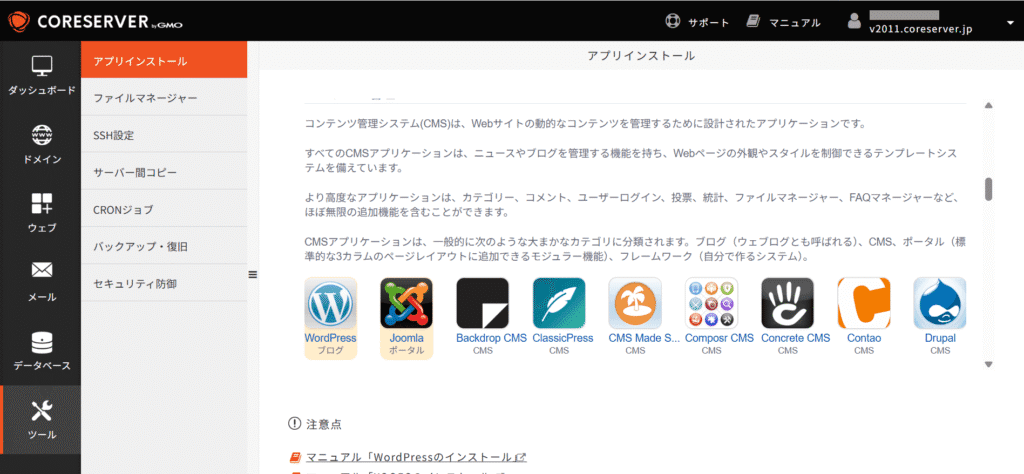Viewport: 1024px width, 474px height.
Task: Click the book icon beside WordPress manual link
Action: 295,456
